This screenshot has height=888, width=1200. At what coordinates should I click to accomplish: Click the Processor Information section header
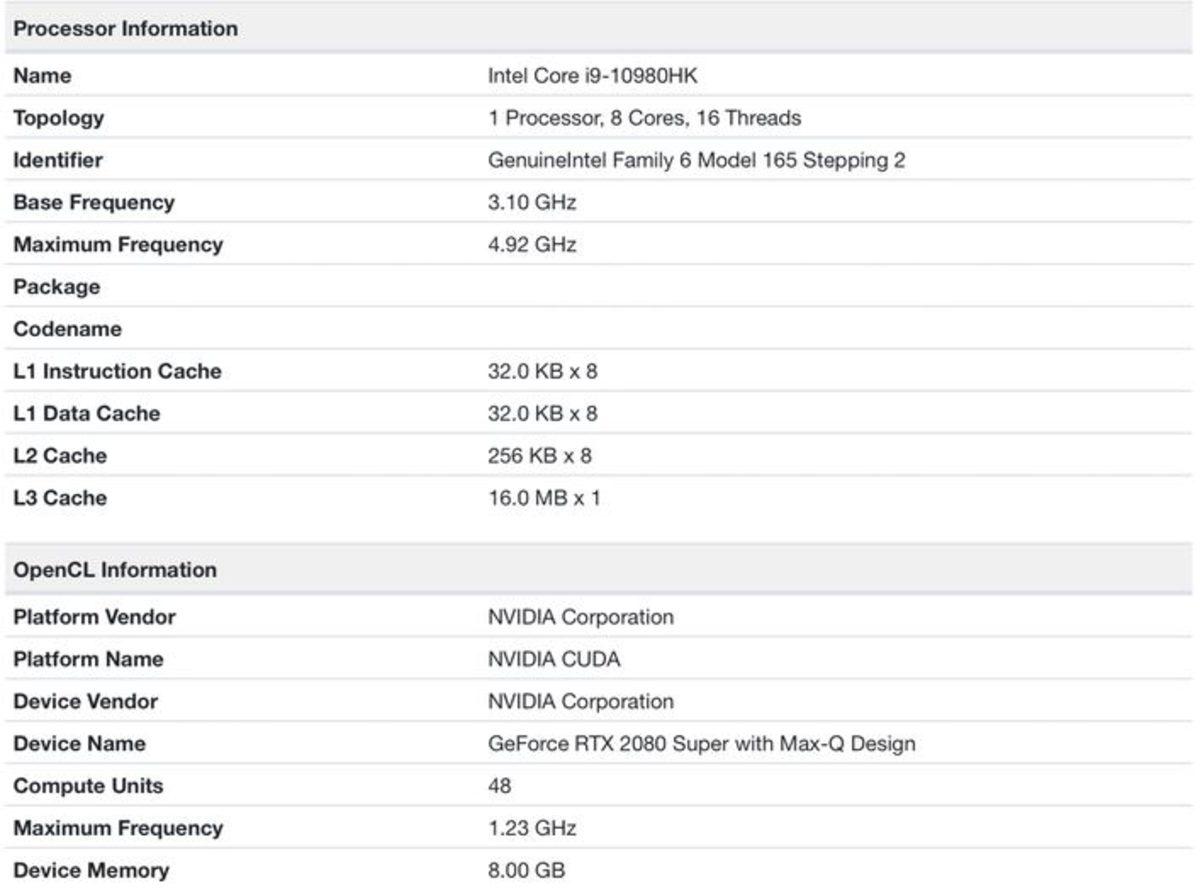tap(125, 29)
